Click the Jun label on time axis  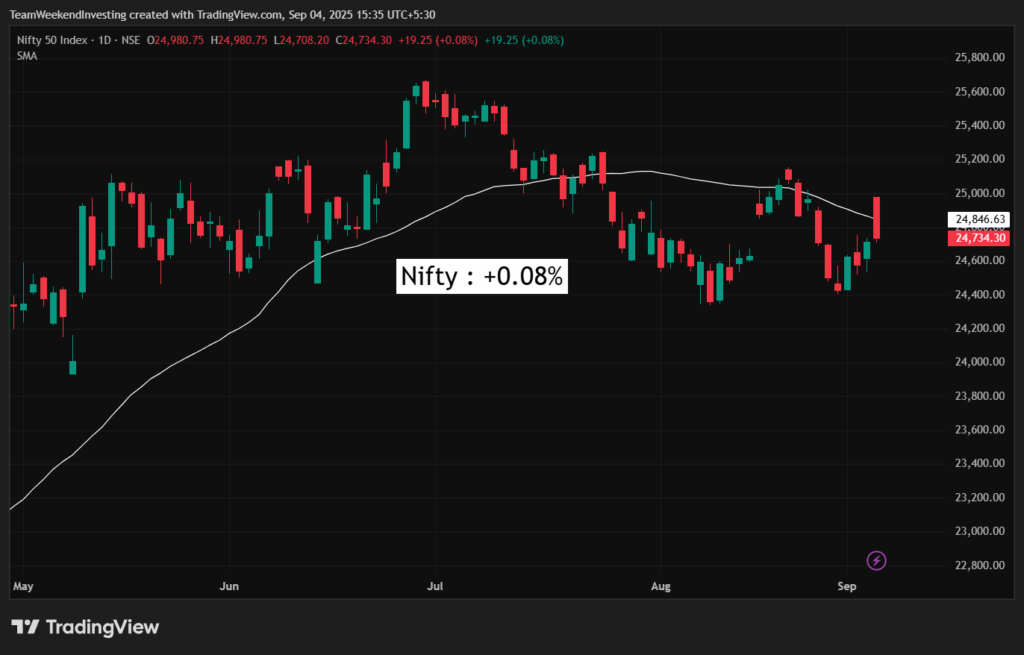click(229, 586)
